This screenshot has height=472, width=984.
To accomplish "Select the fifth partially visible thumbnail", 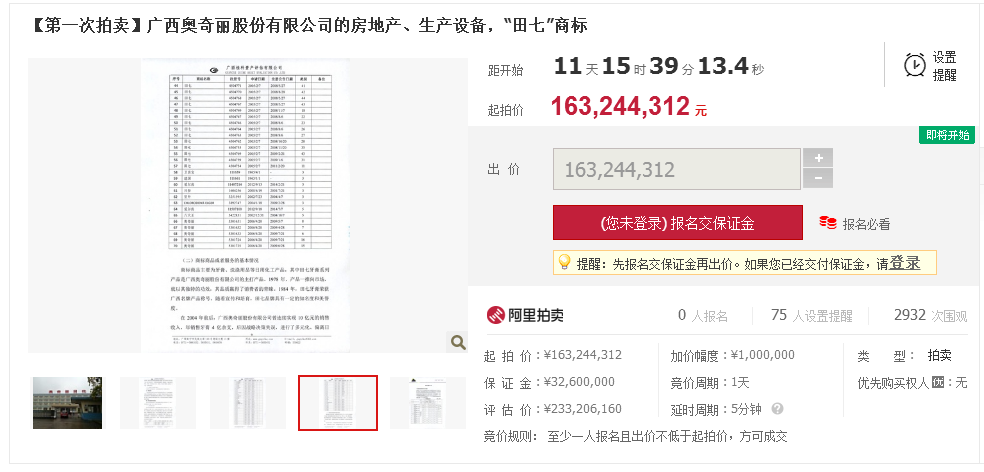I will click(428, 403).
